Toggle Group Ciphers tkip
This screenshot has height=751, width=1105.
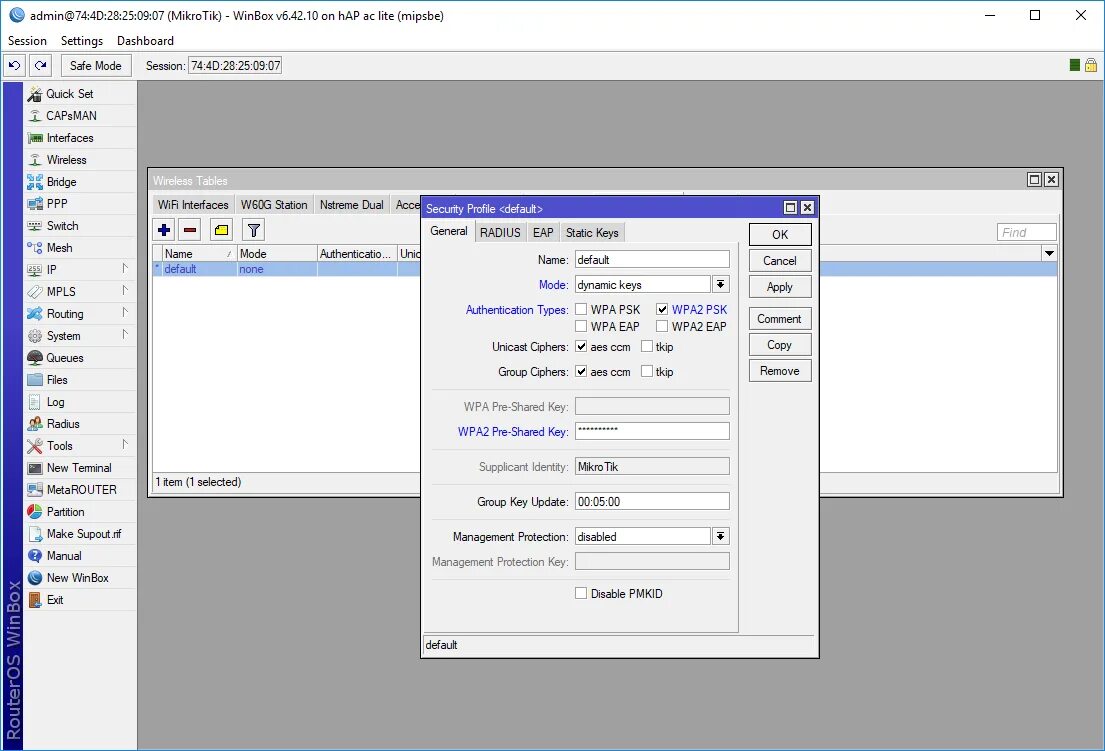[647, 371]
